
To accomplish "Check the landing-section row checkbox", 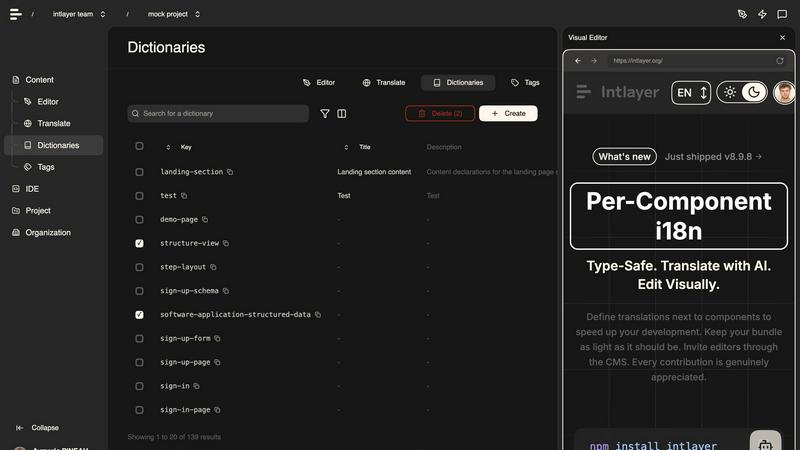I will (139, 172).
